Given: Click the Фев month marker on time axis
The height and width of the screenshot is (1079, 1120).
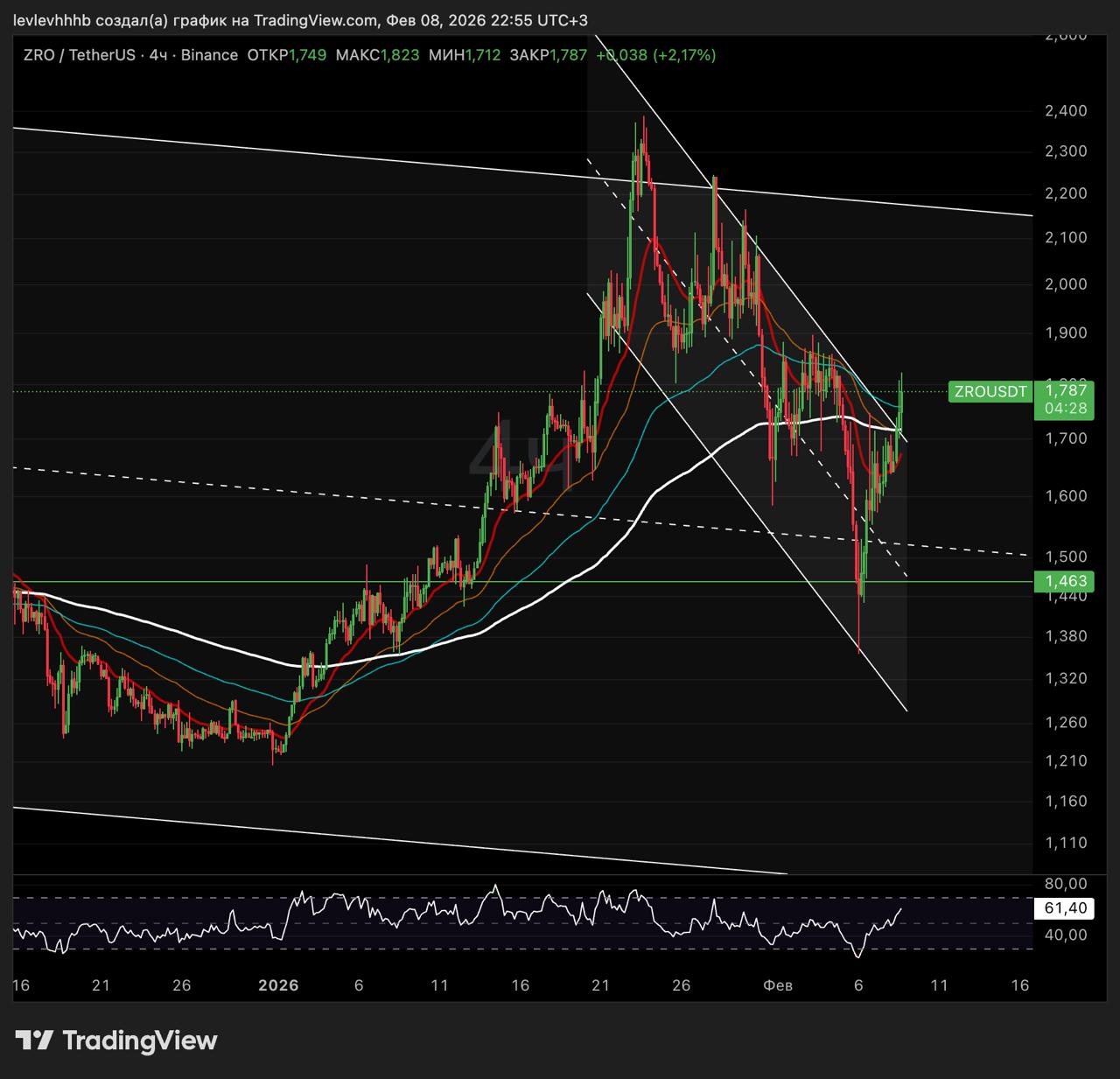Looking at the screenshot, I should [x=778, y=985].
